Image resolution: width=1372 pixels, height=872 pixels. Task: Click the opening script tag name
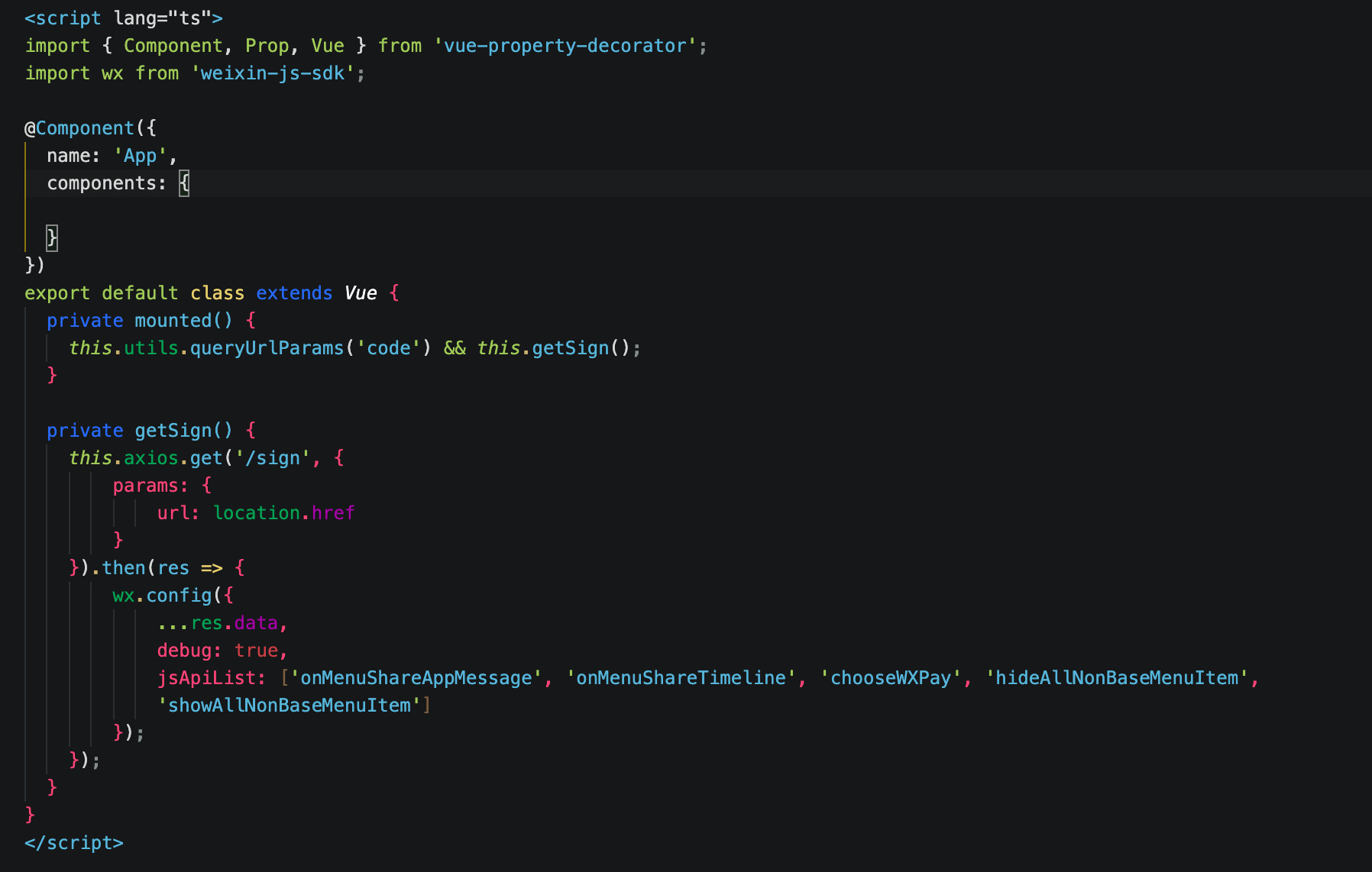(69, 18)
